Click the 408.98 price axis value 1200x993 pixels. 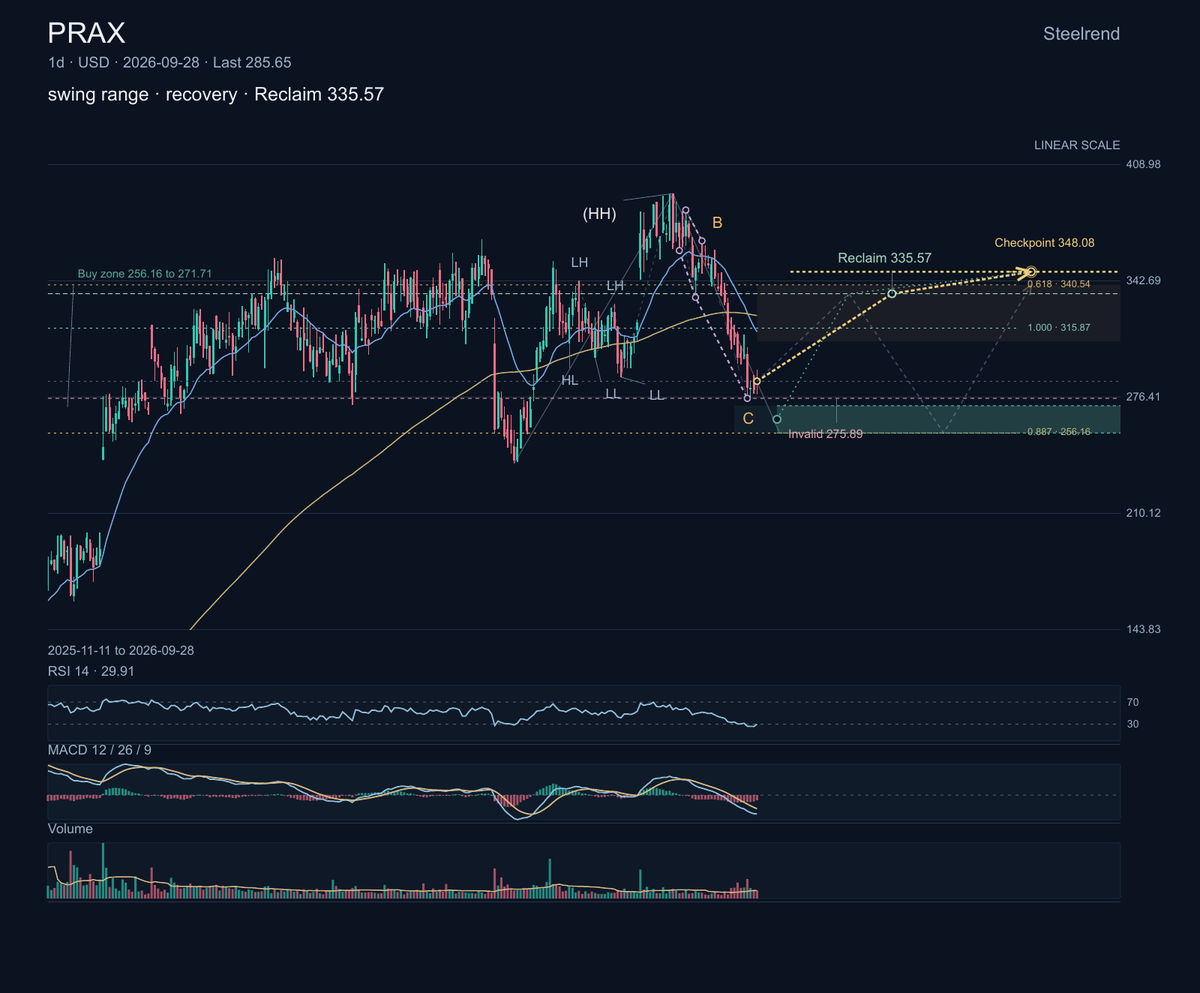tap(1143, 164)
